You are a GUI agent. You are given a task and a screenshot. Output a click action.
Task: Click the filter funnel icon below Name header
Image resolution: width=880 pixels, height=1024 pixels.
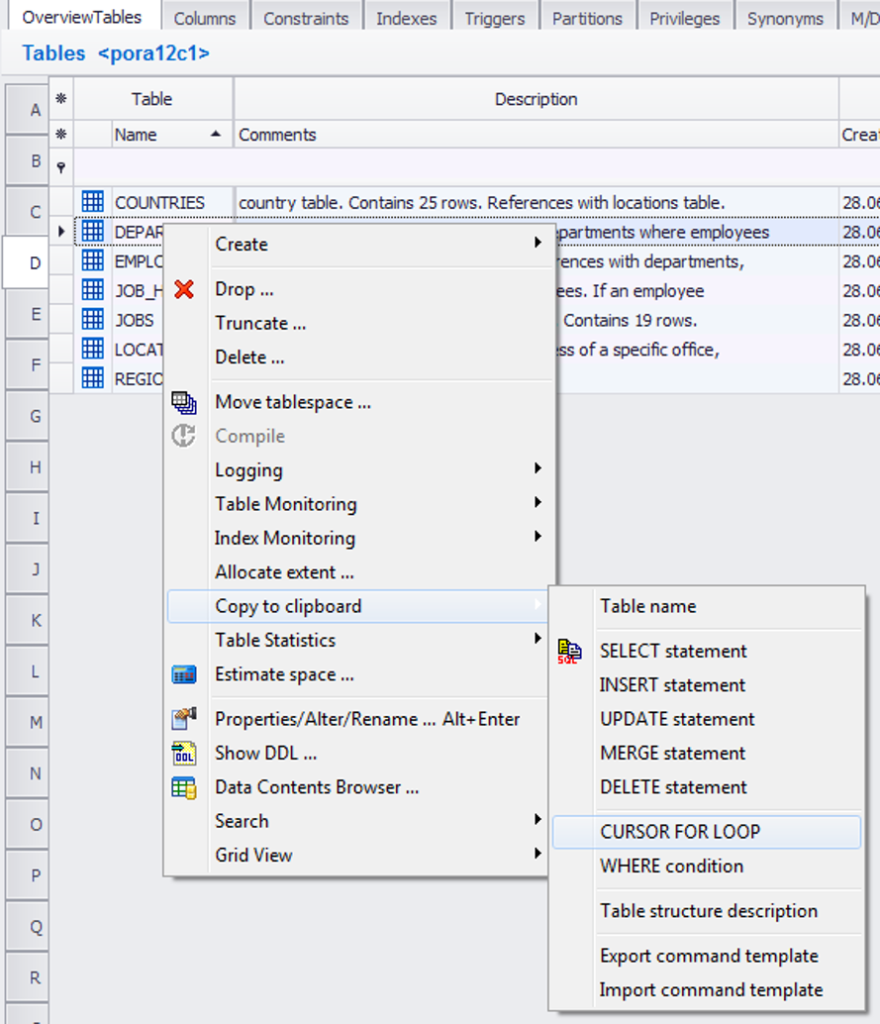coord(62,167)
